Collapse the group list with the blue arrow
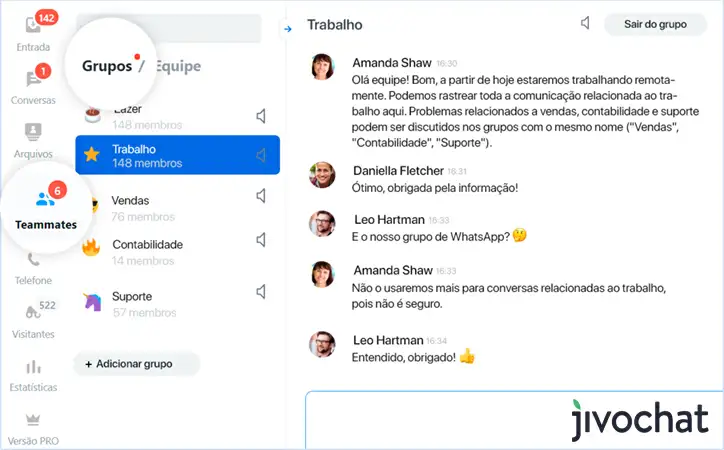This screenshot has width=724, height=450. (x=288, y=29)
